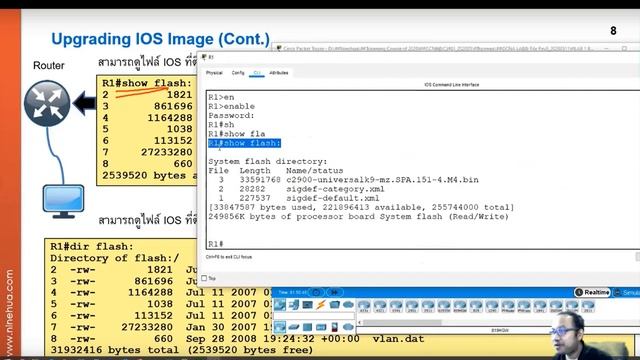640x360 pixels.
Task: Open the Physical tab in R1 window
Action: pos(214,73)
